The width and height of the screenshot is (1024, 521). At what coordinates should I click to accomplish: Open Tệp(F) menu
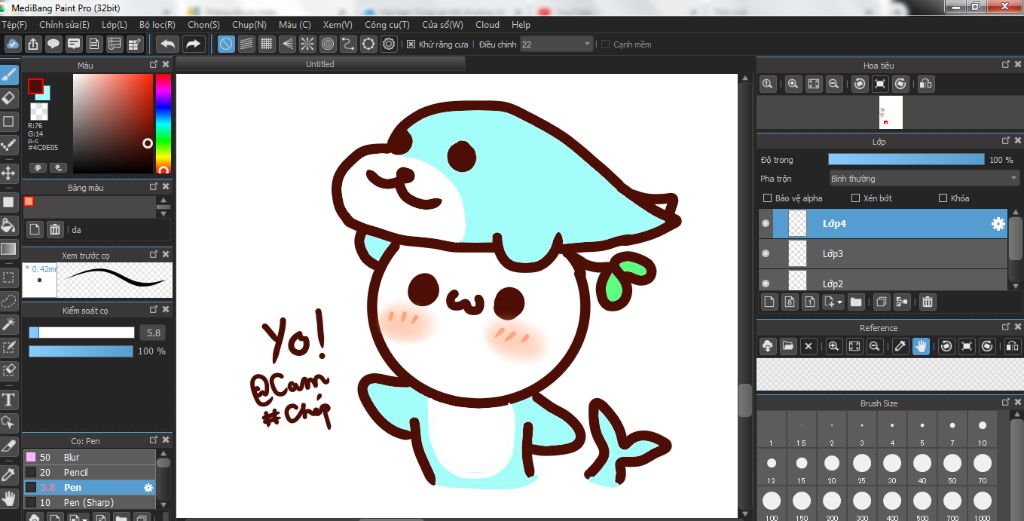(14, 25)
